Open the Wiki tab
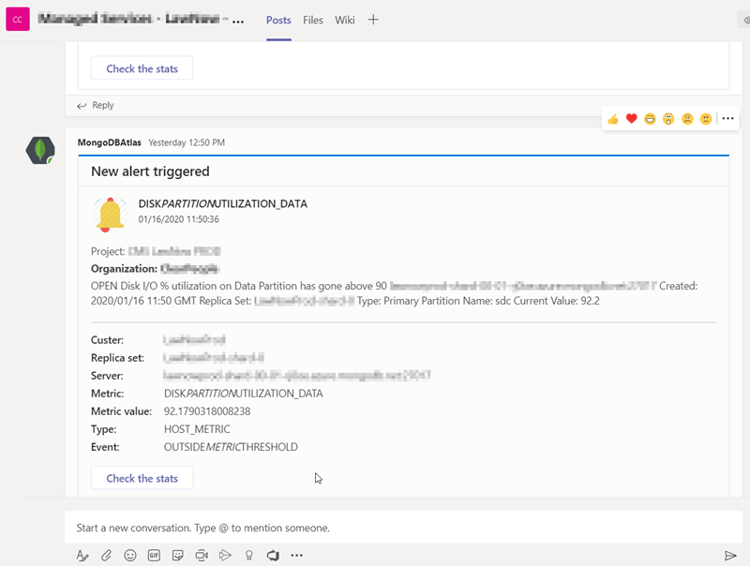Viewport: 750px width, 566px height. pyautogui.click(x=345, y=20)
